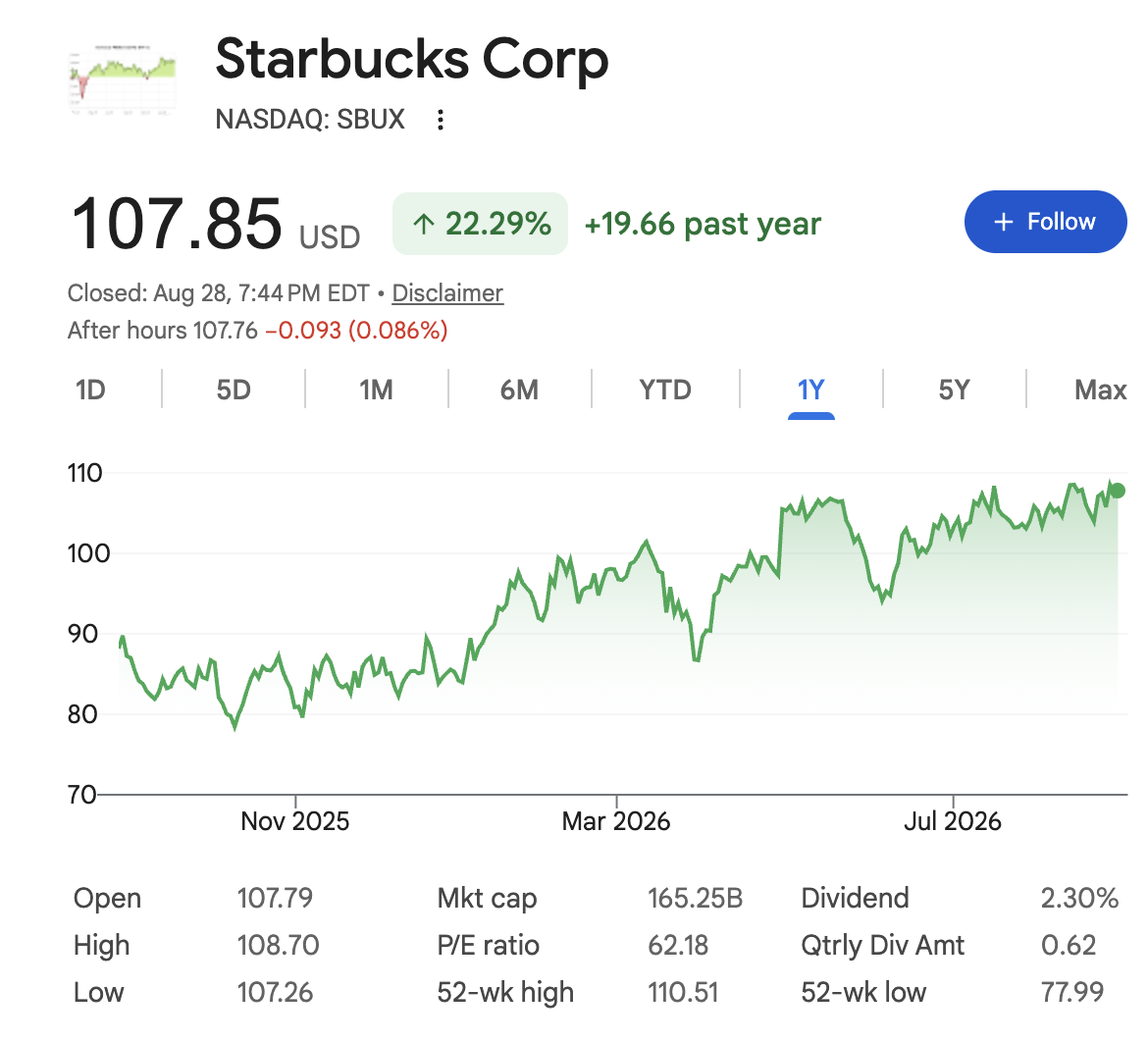This screenshot has width=1148, height=1042.
Task: Click the Nov 2025 axis tick label
Action: [295, 821]
